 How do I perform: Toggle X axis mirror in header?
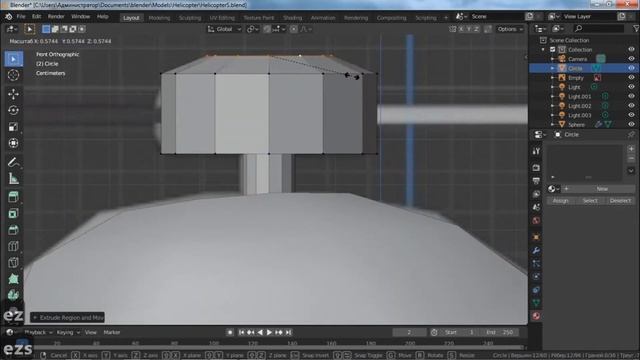461,29
